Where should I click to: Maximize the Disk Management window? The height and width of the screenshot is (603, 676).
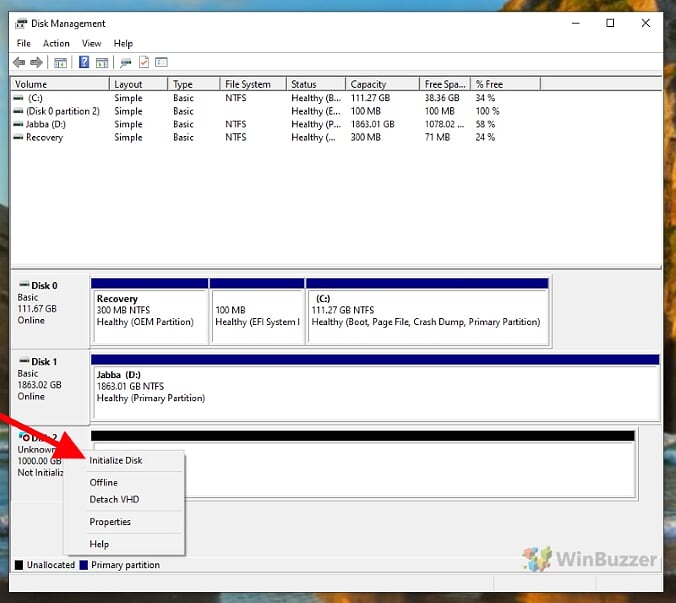pyautogui.click(x=610, y=23)
